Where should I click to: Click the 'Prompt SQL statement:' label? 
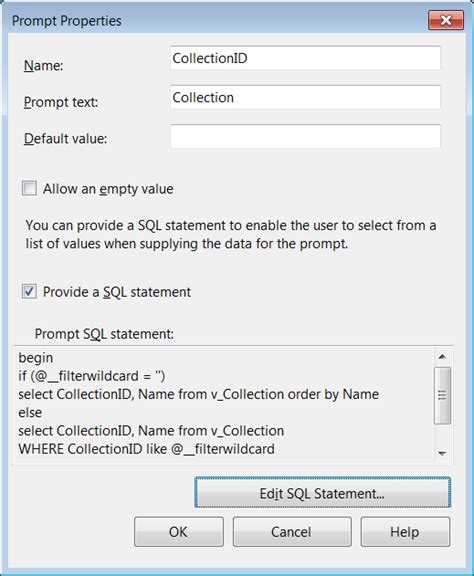pos(104,334)
